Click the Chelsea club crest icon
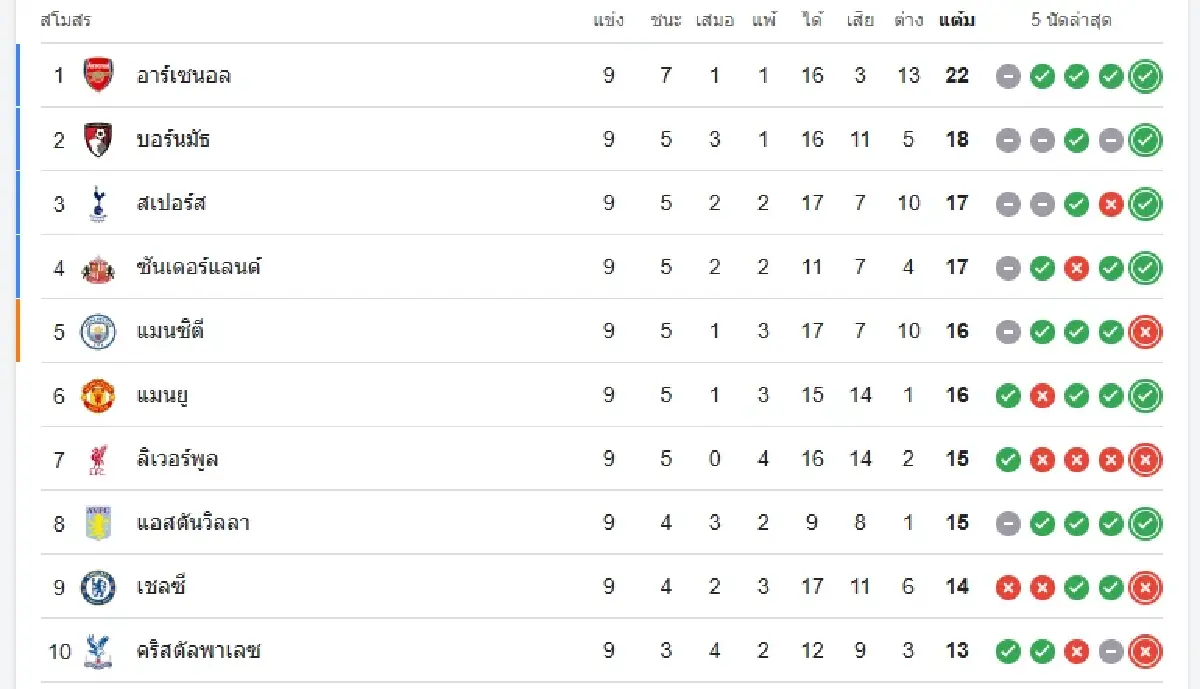 98,587
